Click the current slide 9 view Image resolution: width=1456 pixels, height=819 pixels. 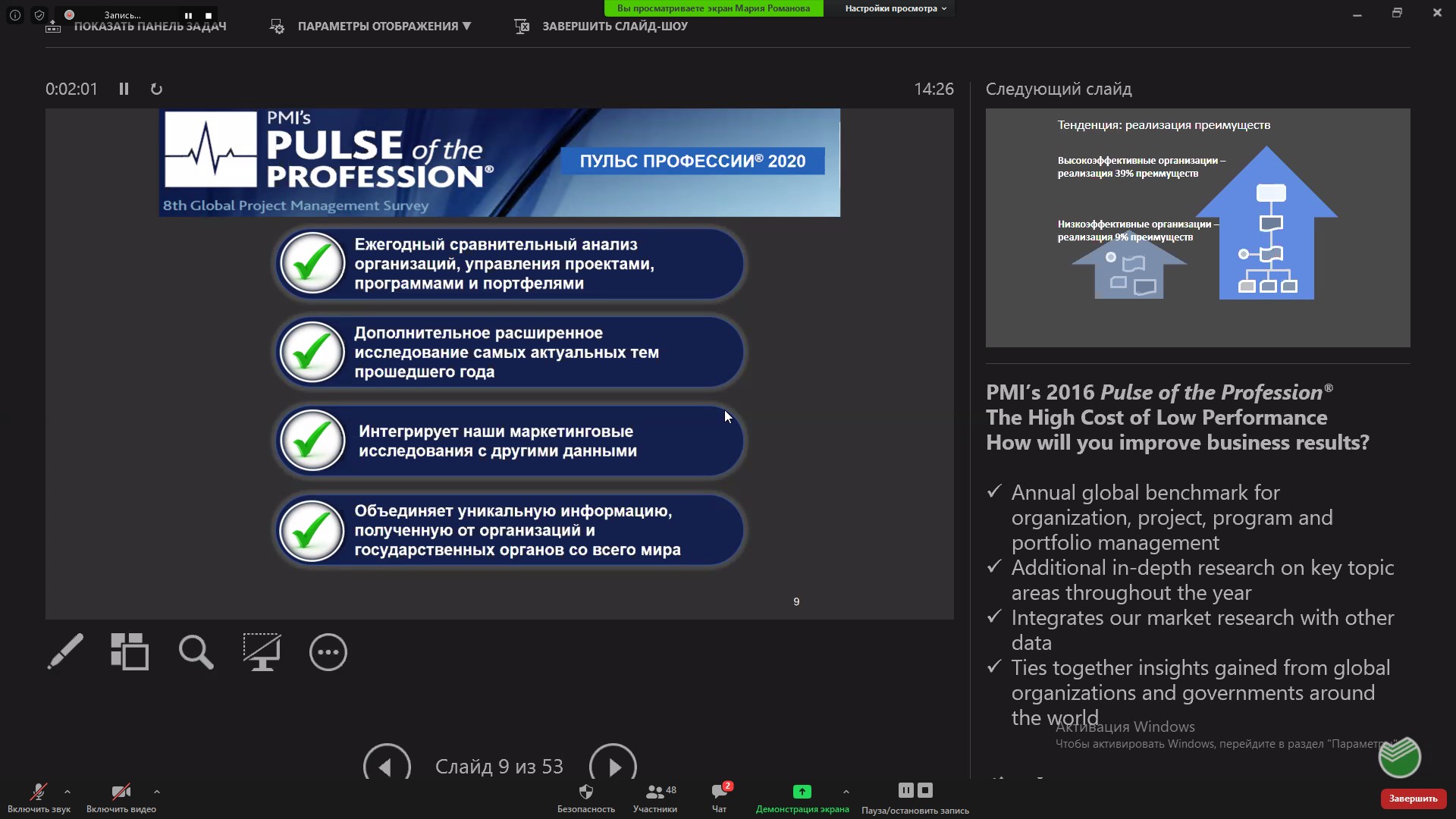[500, 364]
